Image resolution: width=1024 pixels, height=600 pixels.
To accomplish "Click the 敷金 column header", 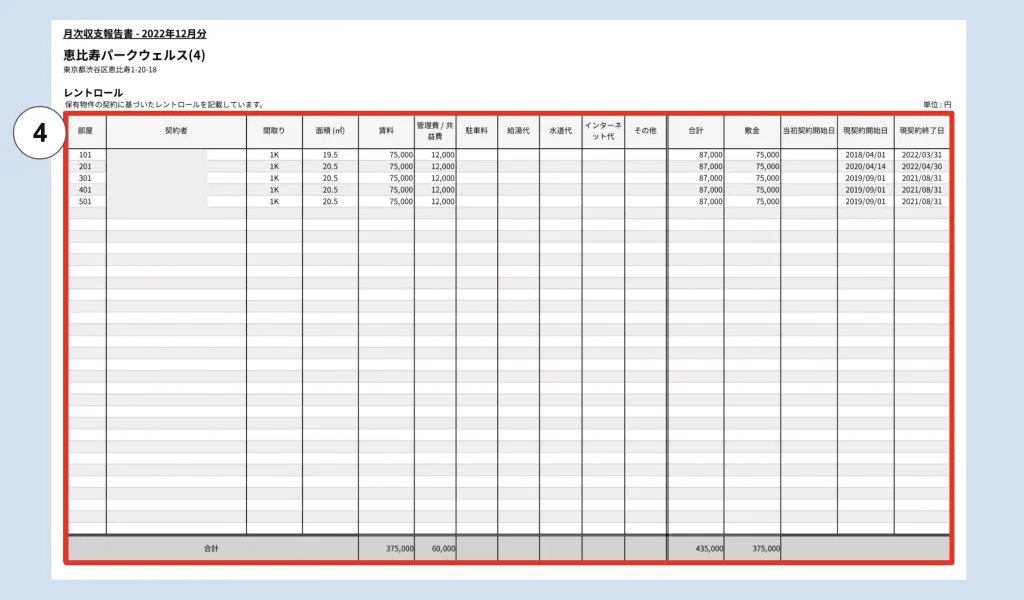I will point(752,131).
